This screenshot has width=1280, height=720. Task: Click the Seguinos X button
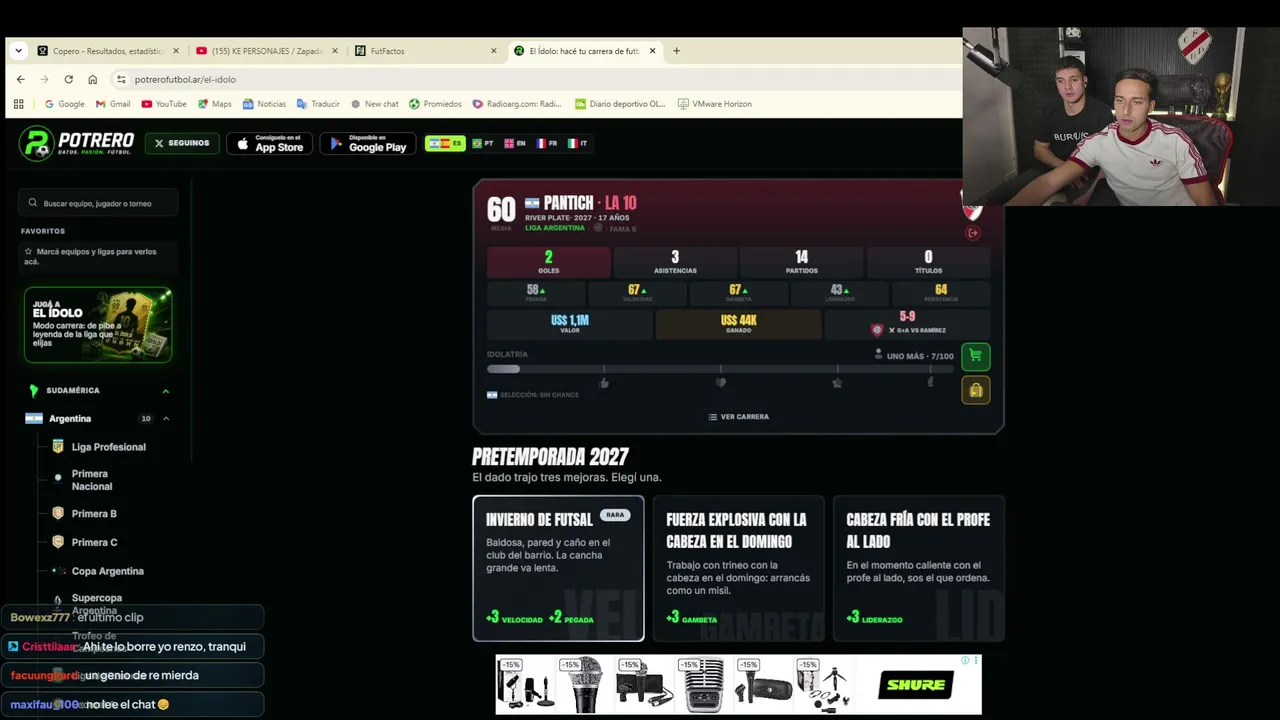tap(182, 143)
